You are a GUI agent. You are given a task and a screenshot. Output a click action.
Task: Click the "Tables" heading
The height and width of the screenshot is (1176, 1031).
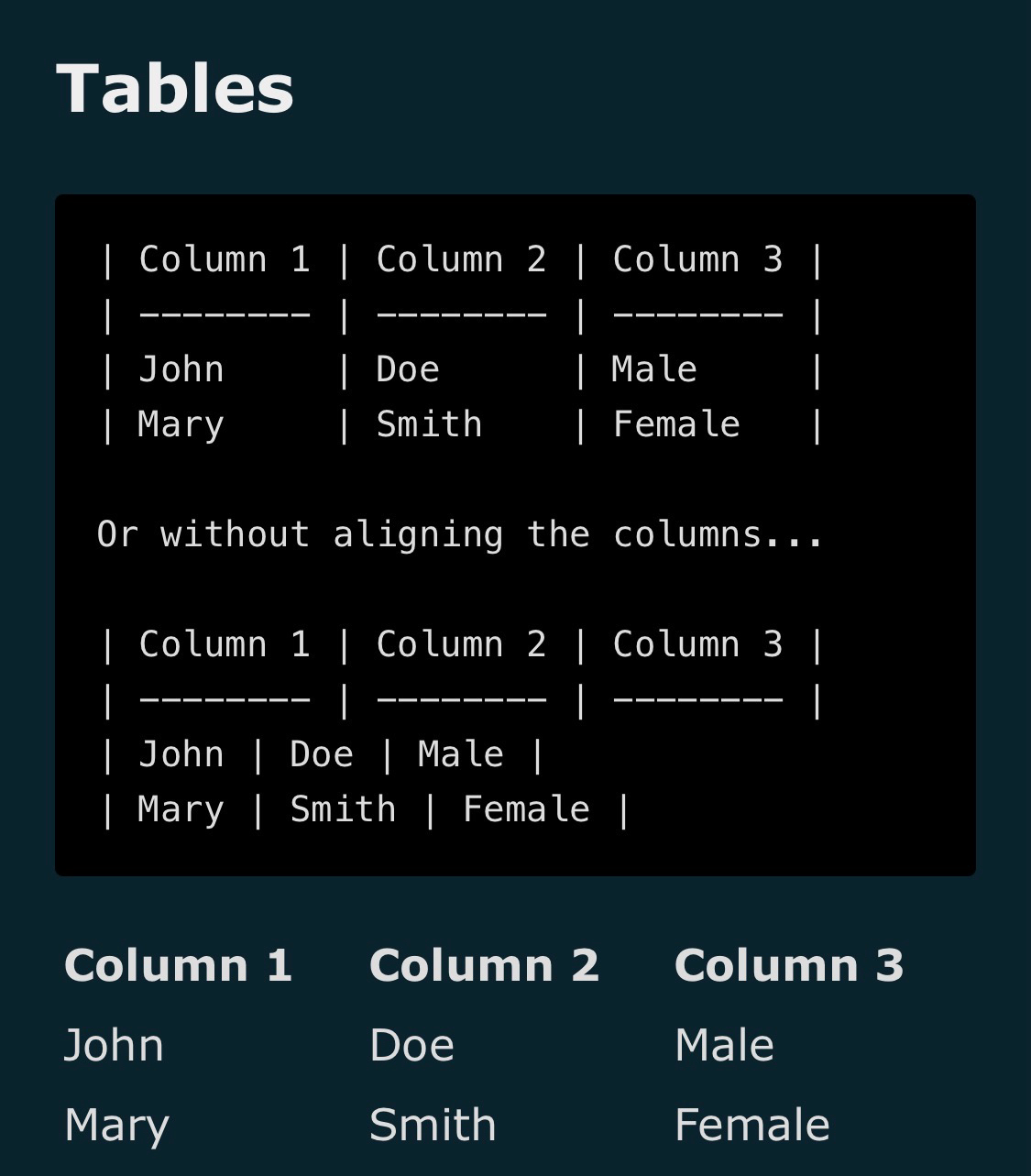[x=175, y=89]
